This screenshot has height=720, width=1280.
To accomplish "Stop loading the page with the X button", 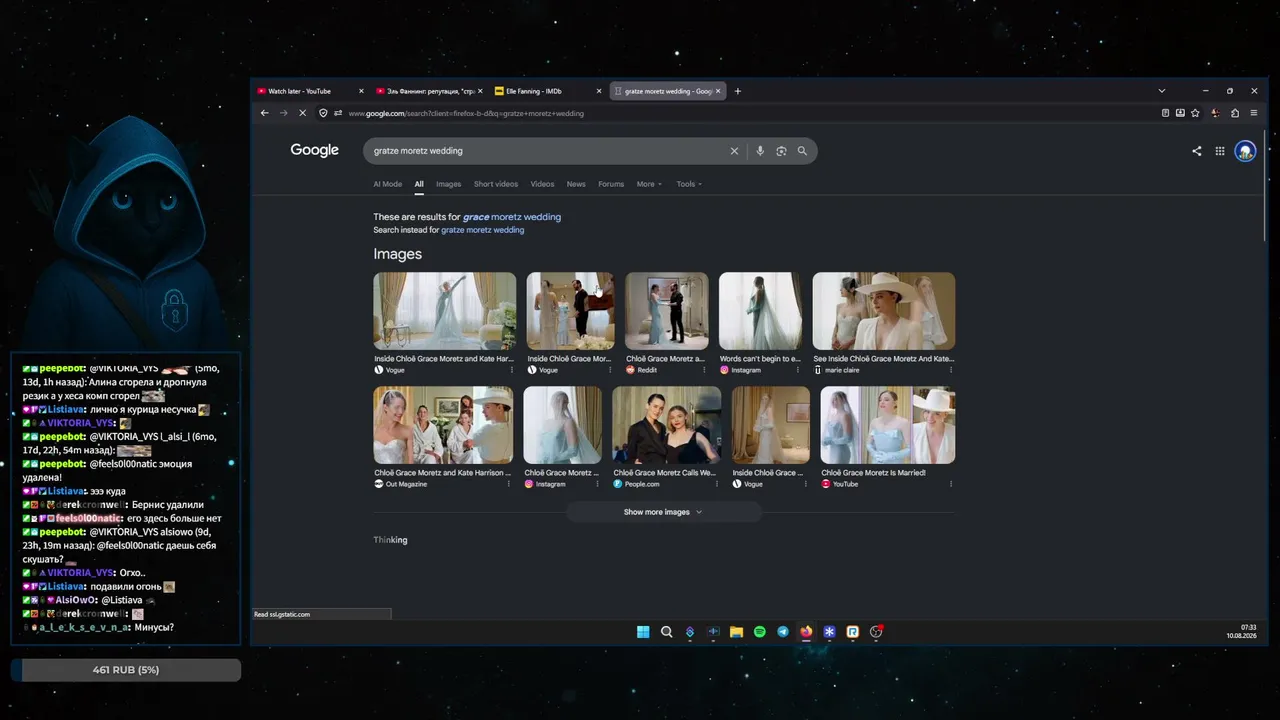I will coord(303,113).
